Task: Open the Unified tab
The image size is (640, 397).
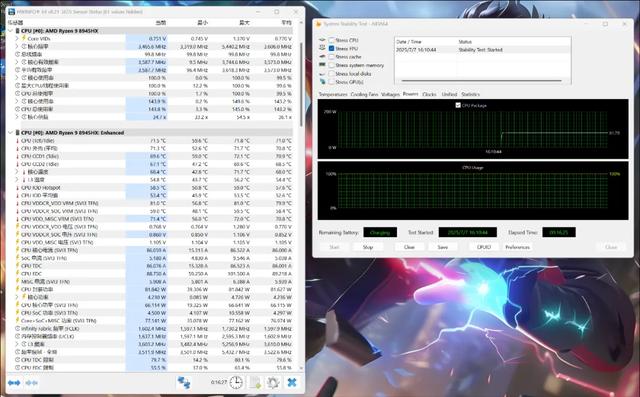Action: click(449, 94)
